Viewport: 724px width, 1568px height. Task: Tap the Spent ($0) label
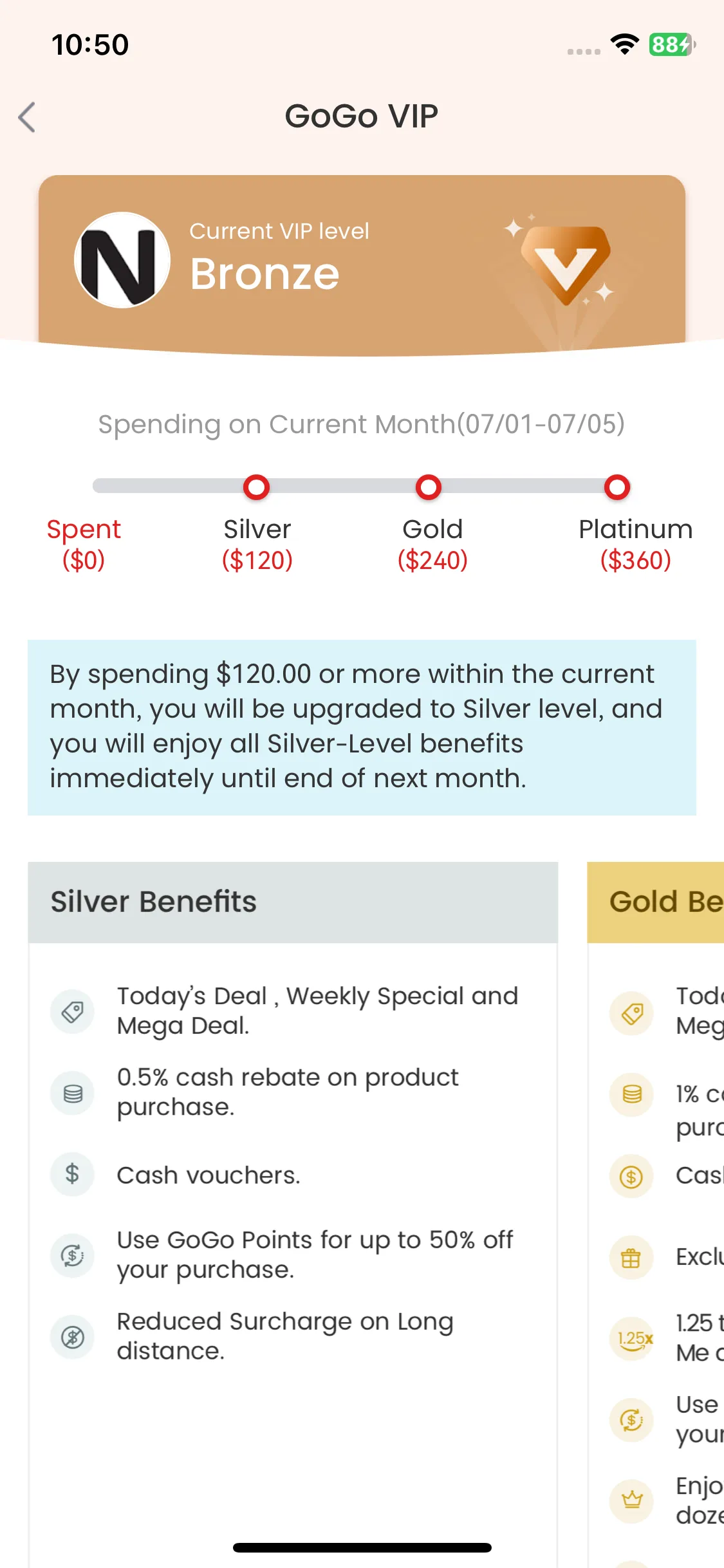[x=84, y=545]
